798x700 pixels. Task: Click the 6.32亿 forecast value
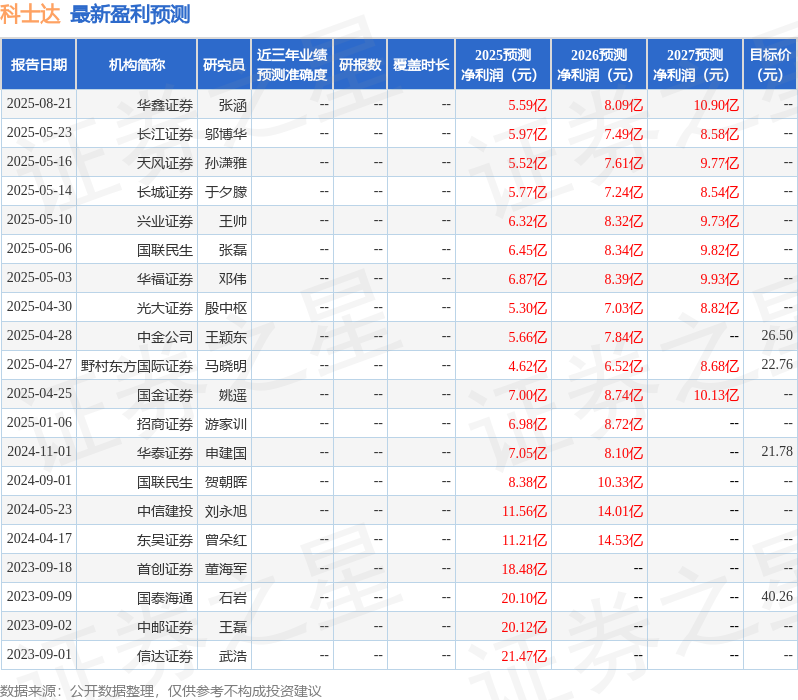pyautogui.click(x=527, y=221)
